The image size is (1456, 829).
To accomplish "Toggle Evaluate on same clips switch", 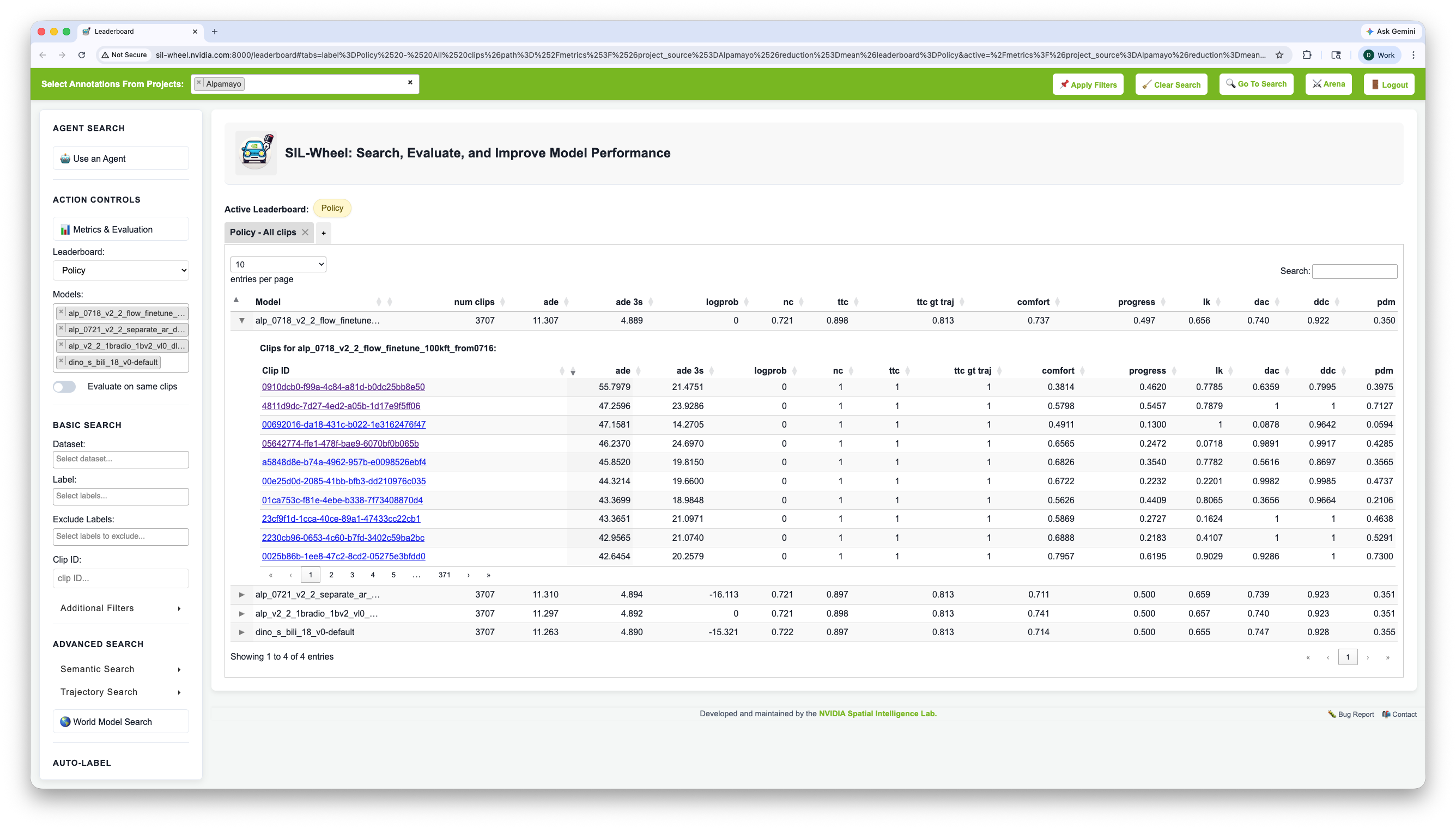I will pos(64,387).
